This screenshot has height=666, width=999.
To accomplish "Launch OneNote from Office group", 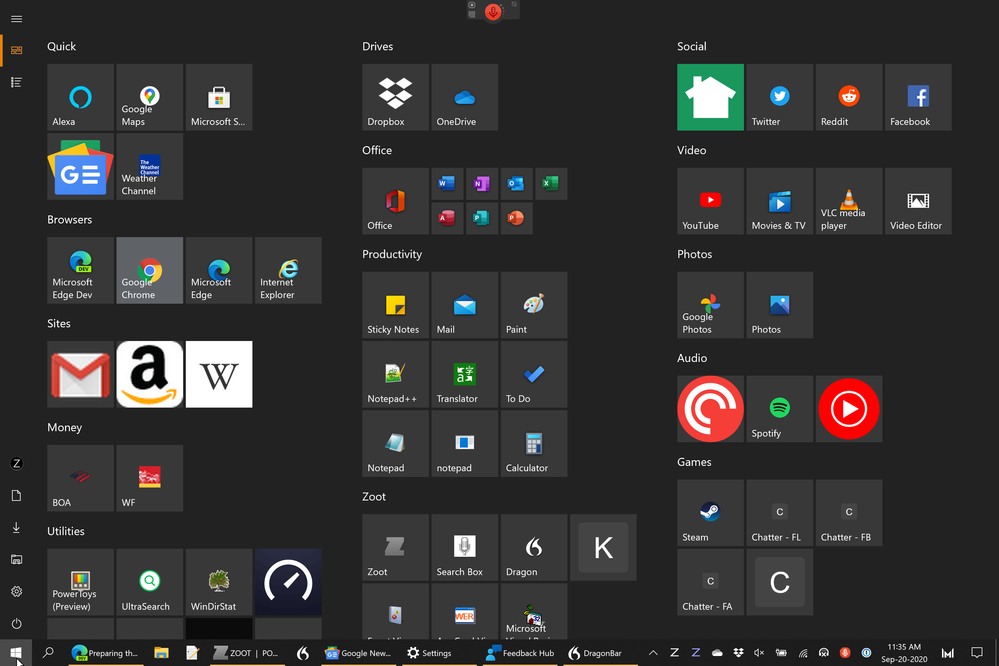I will tap(482, 184).
